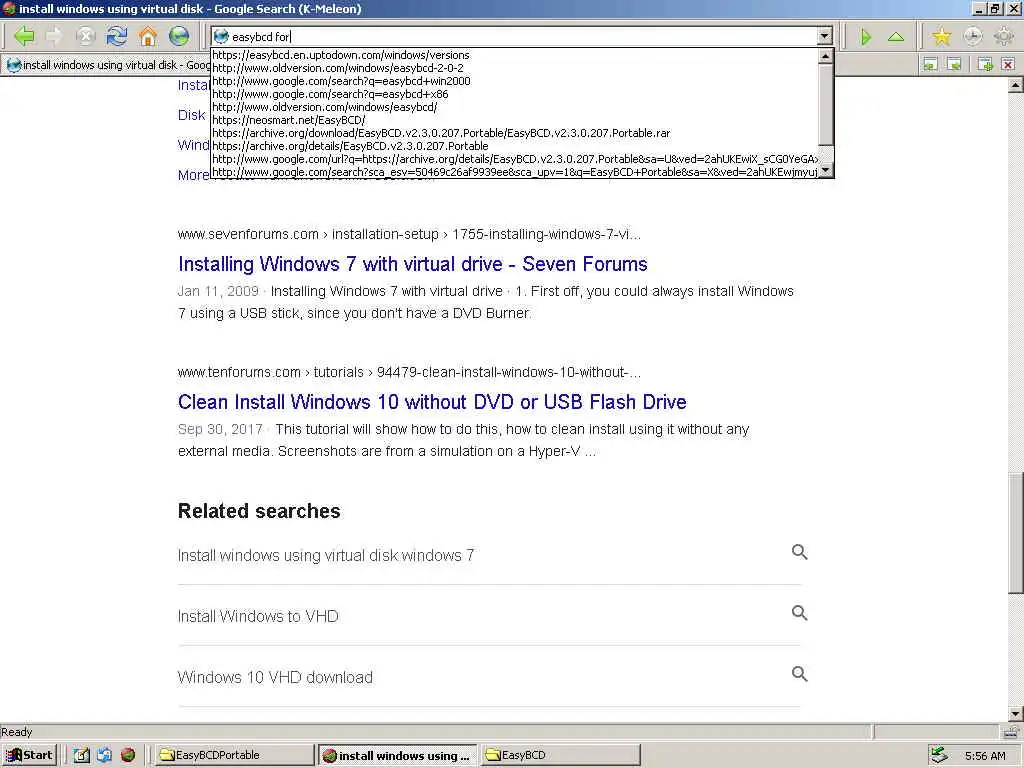Open a new tab icon
The image size is (1024, 768).
point(985,64)
